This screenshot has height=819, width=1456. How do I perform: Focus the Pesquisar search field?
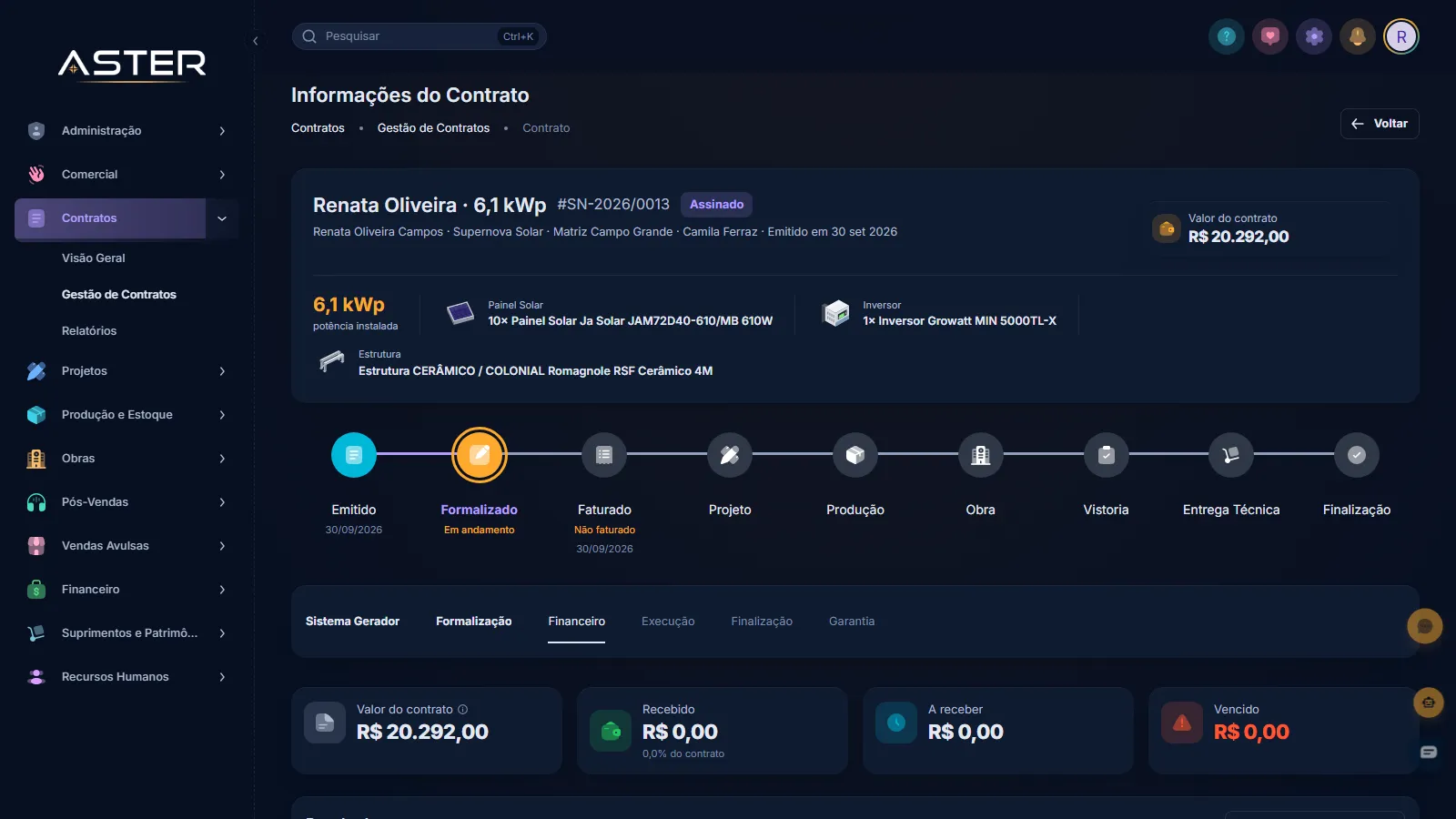pos(419,36)
